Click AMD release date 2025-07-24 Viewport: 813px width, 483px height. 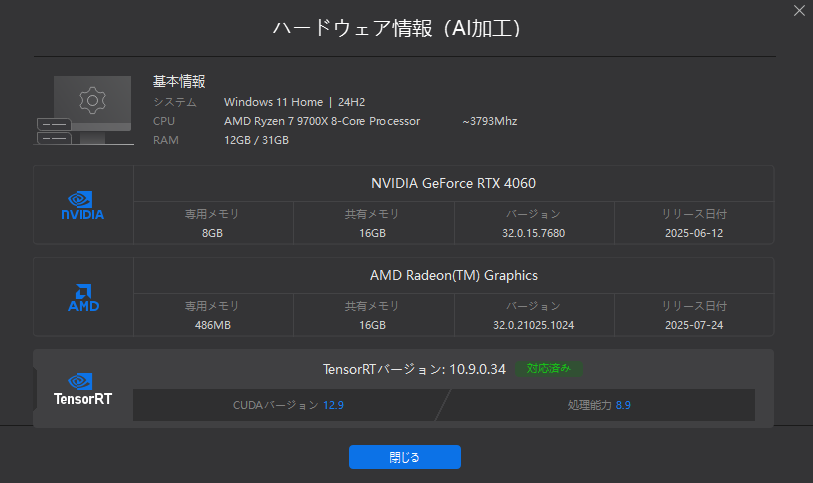pos(694,325)
